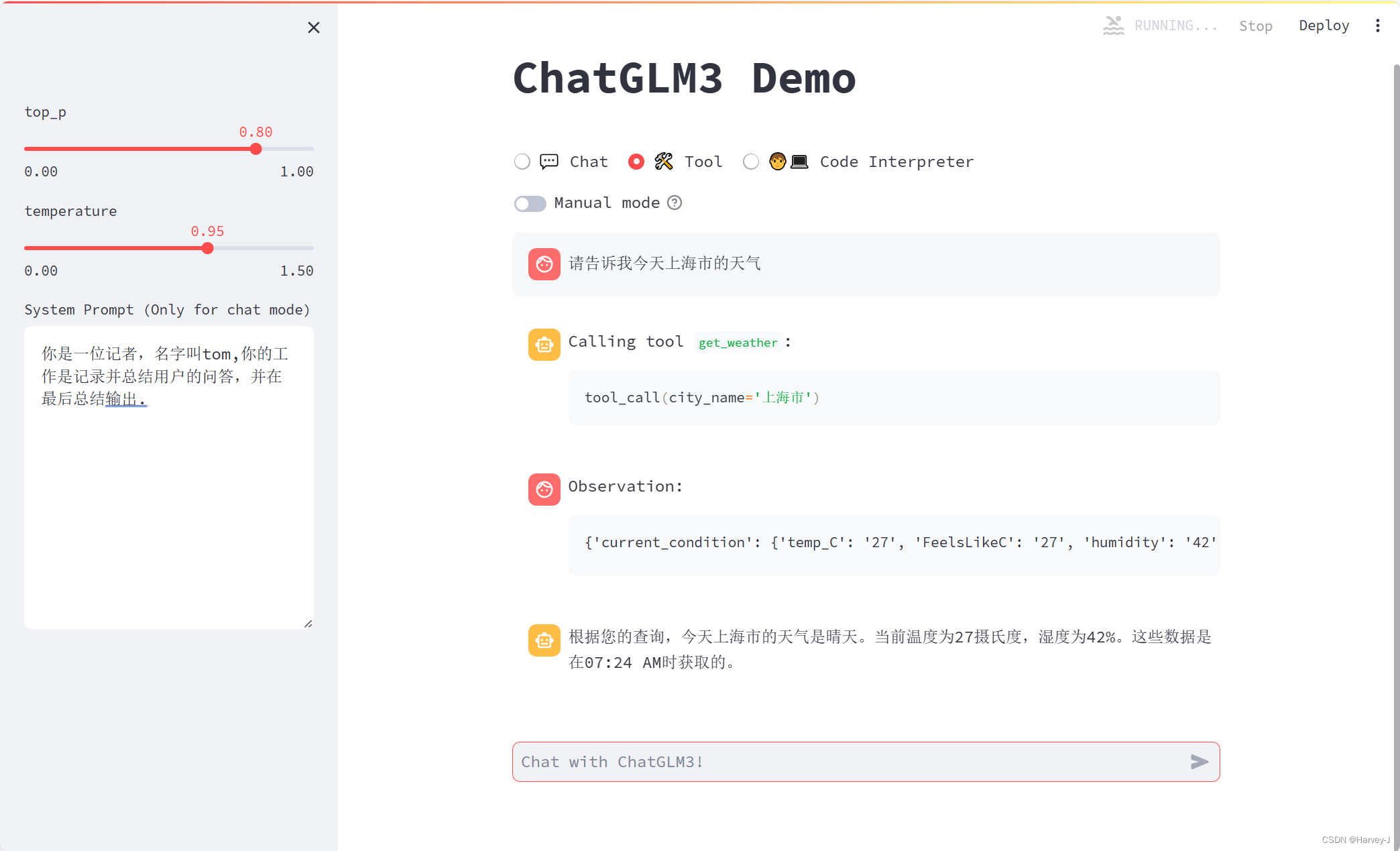Click the temperature slider track near 1.50
Screen dimensions: 1400x851
[x=310, y=248]
